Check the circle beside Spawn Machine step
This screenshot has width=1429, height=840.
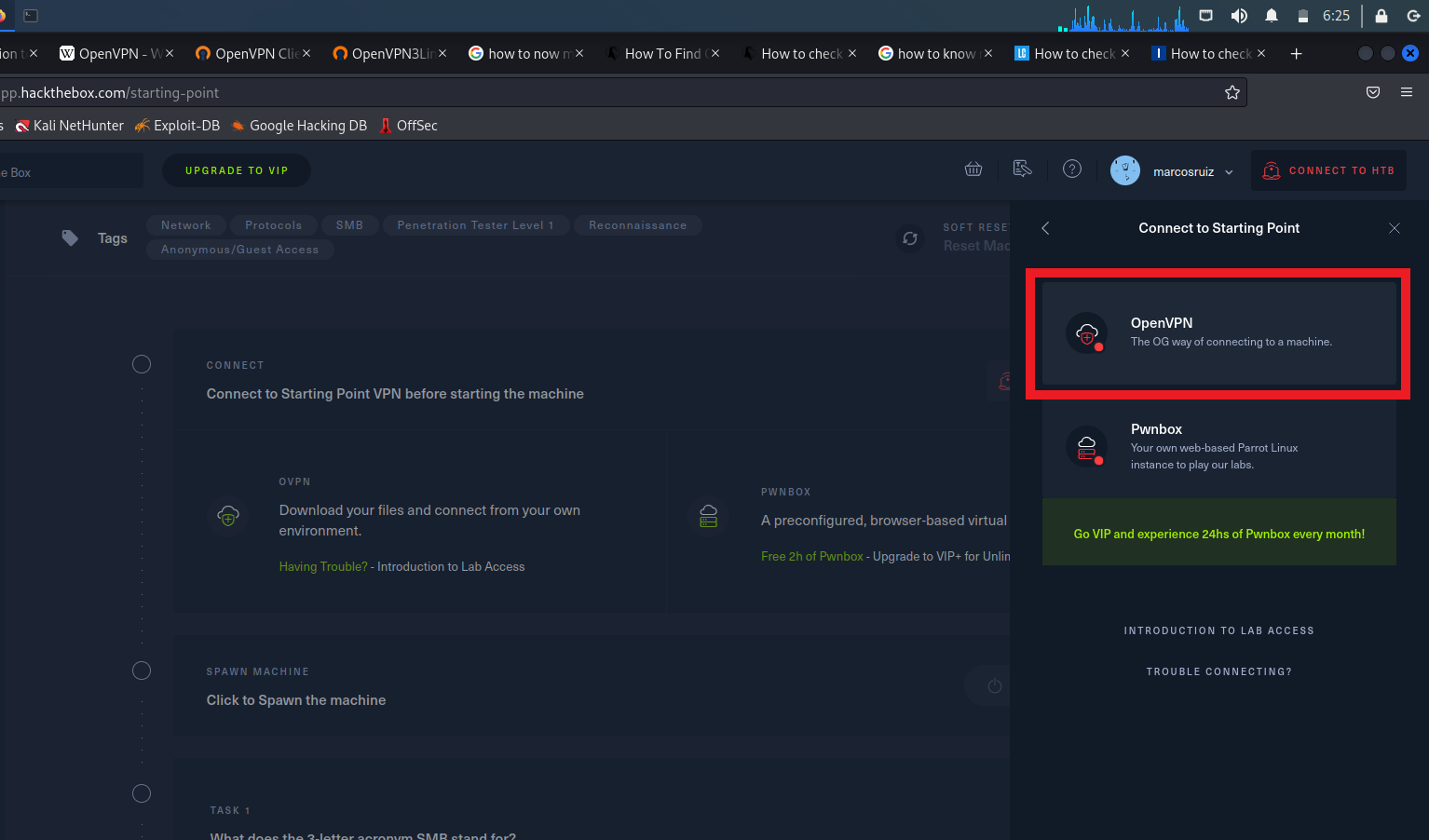(142, 670)
